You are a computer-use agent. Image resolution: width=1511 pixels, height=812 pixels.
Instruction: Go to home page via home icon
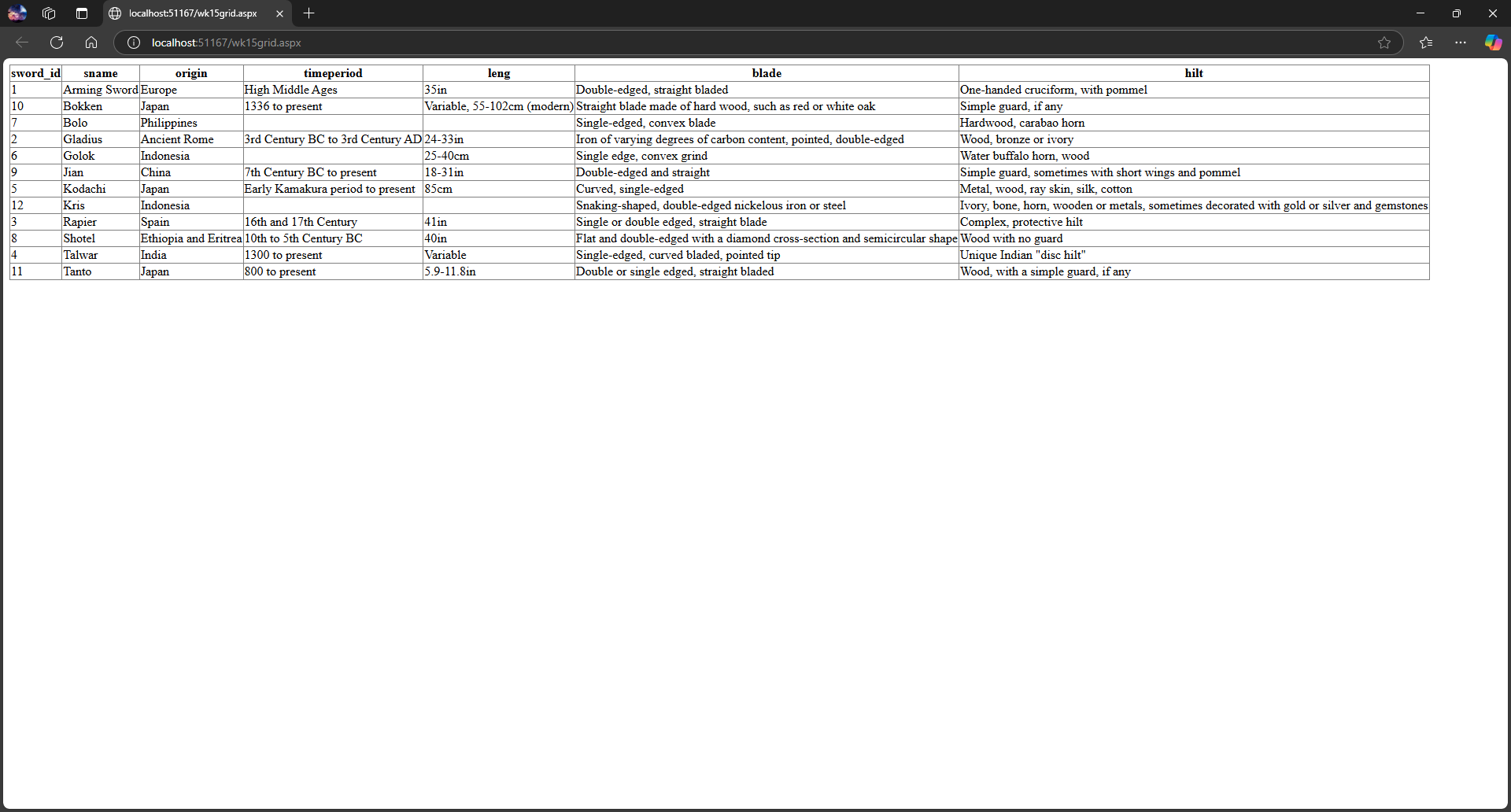coord(91,42)
